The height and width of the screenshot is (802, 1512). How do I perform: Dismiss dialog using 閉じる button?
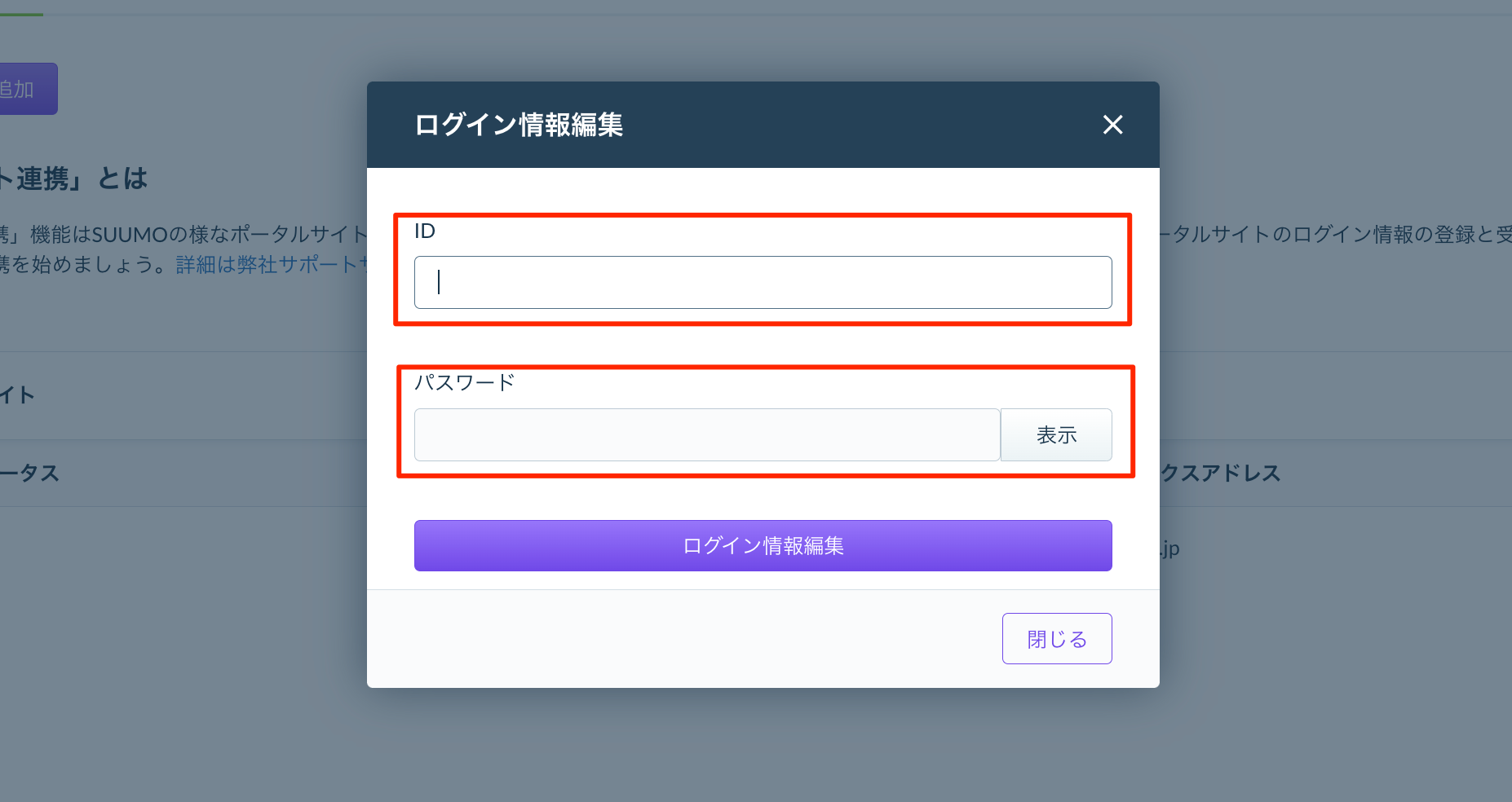click(x=1057, y=638)
